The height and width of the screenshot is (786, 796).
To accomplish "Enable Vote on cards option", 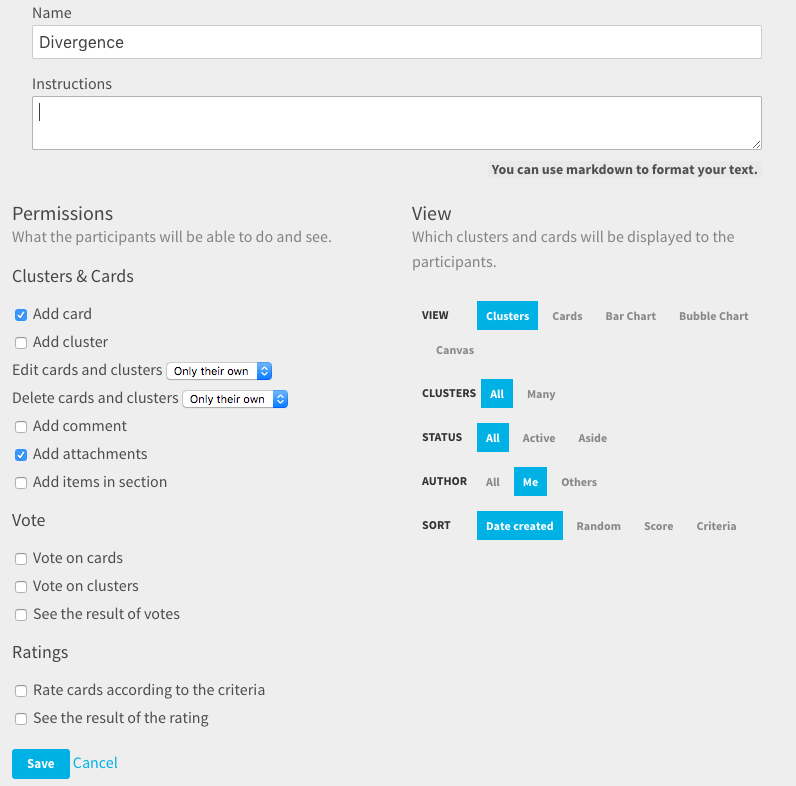I will 21,559.
